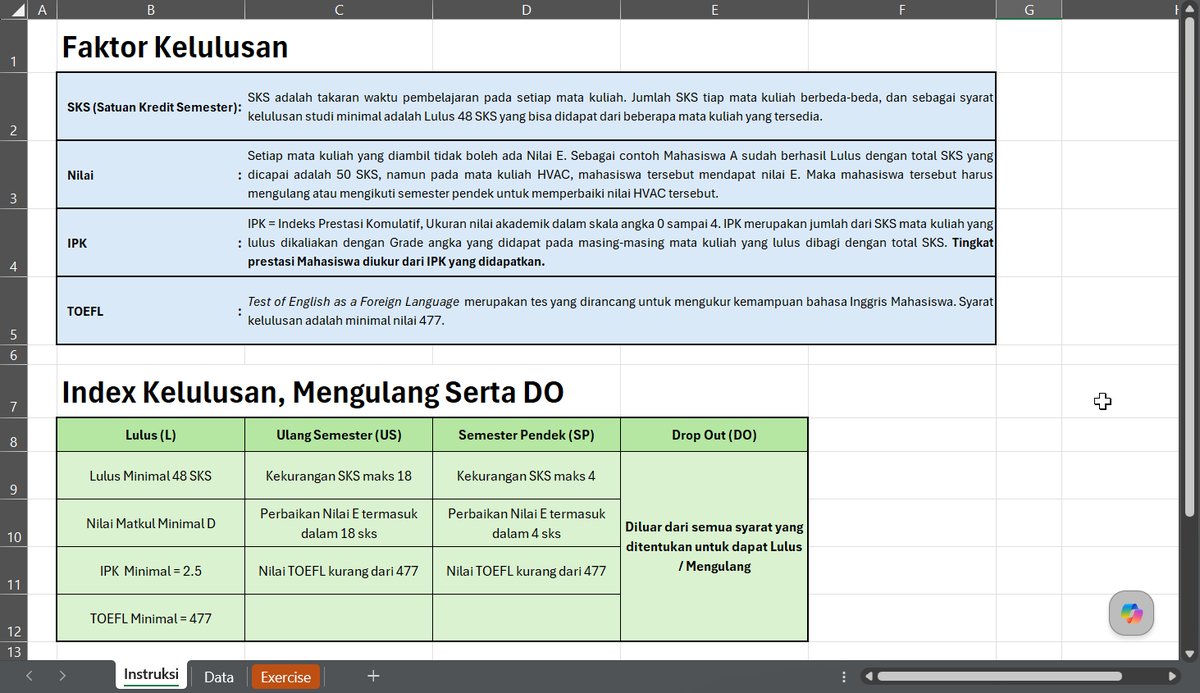Click the floating Copilot icon
The height and width of the screenshot is (693, 1200).
tap(1131, 613)
